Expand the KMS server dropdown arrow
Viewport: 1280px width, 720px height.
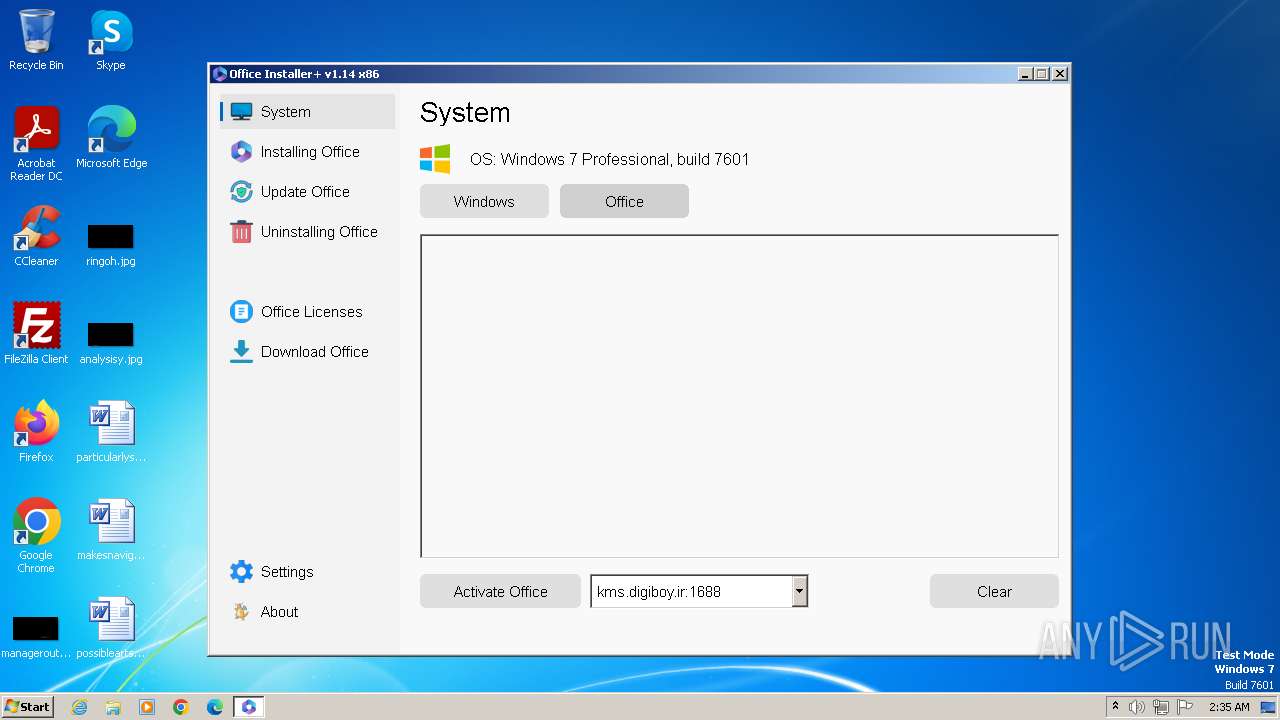pyautogui.click(x=799, y=591)
